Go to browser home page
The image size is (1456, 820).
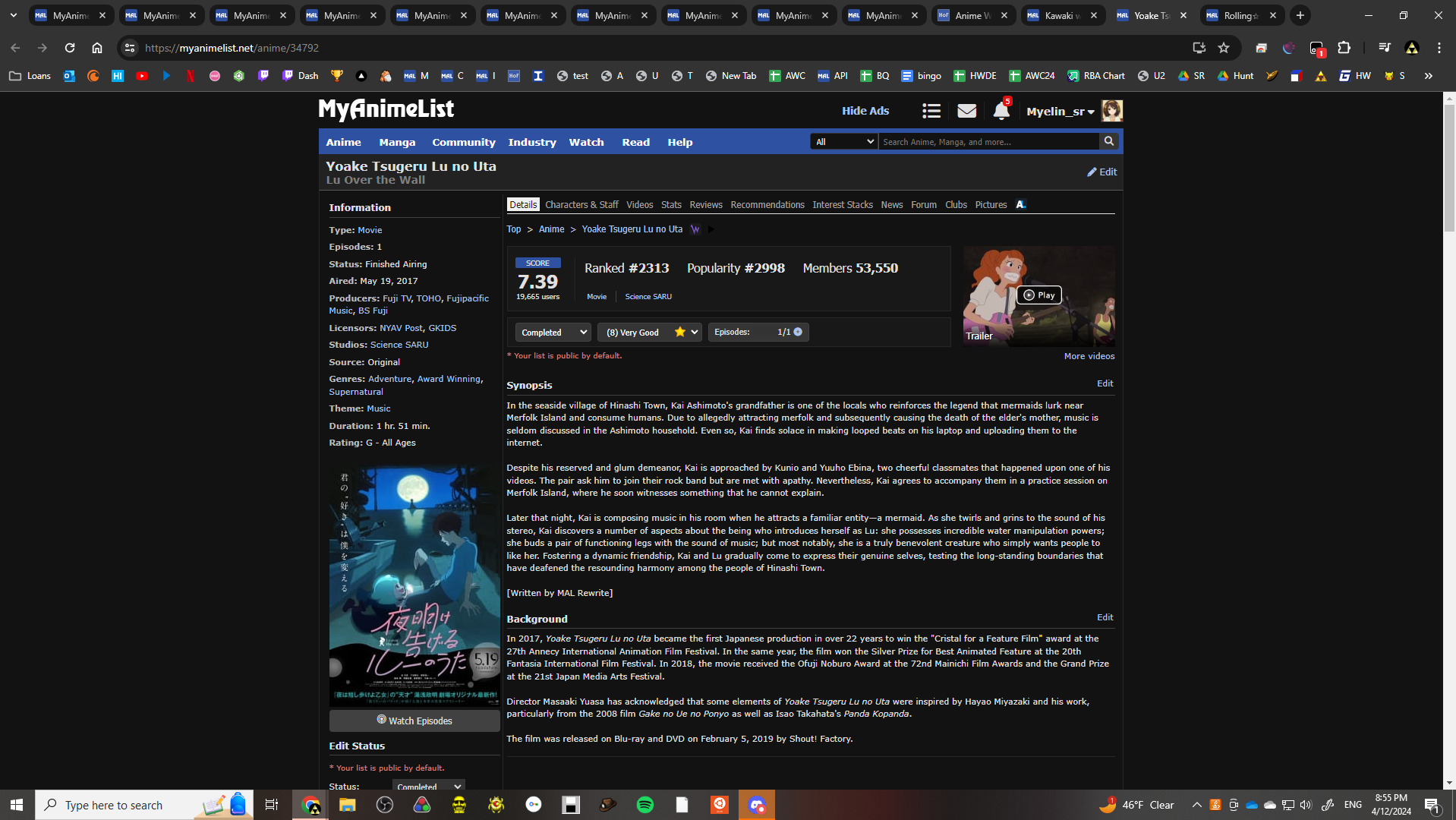97,48
